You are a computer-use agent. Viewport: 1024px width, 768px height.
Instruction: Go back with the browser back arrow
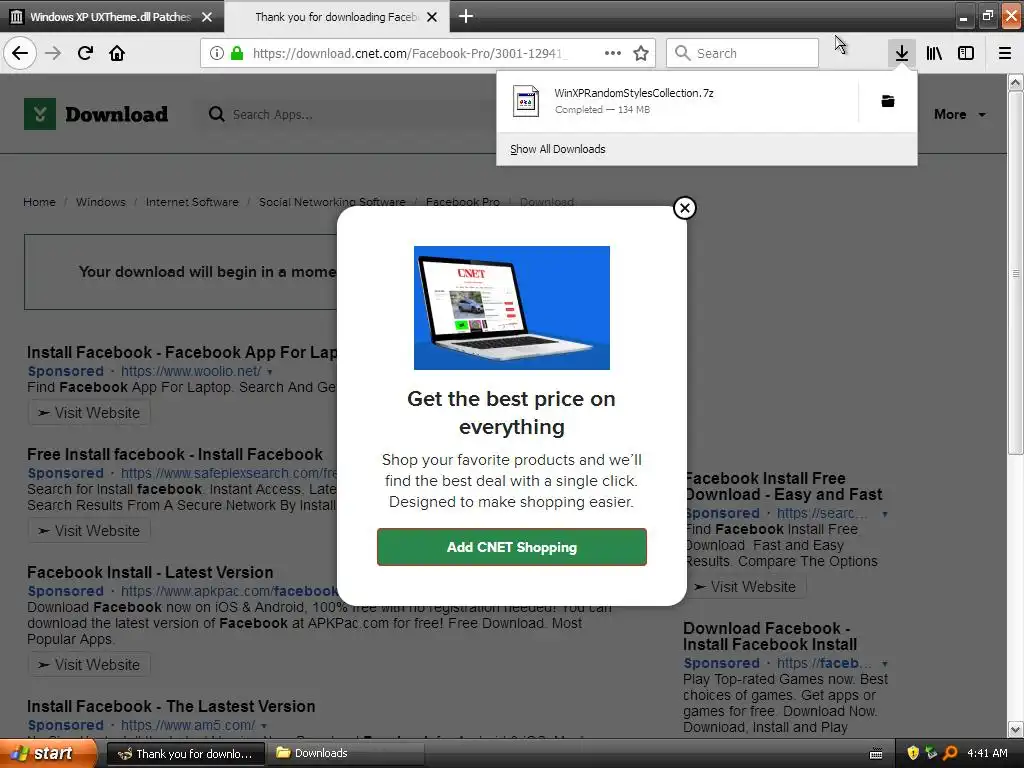point(20,53)
